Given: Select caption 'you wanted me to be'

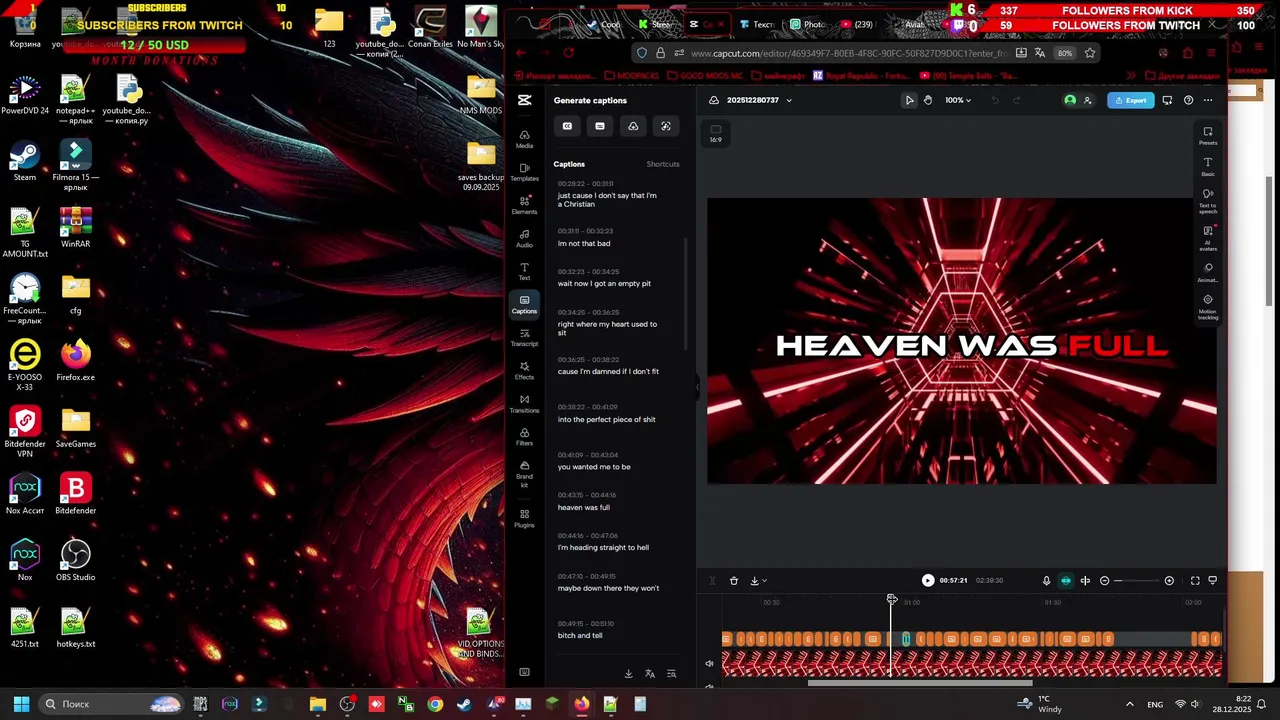Looking at the screenshot, I should 594,467.
